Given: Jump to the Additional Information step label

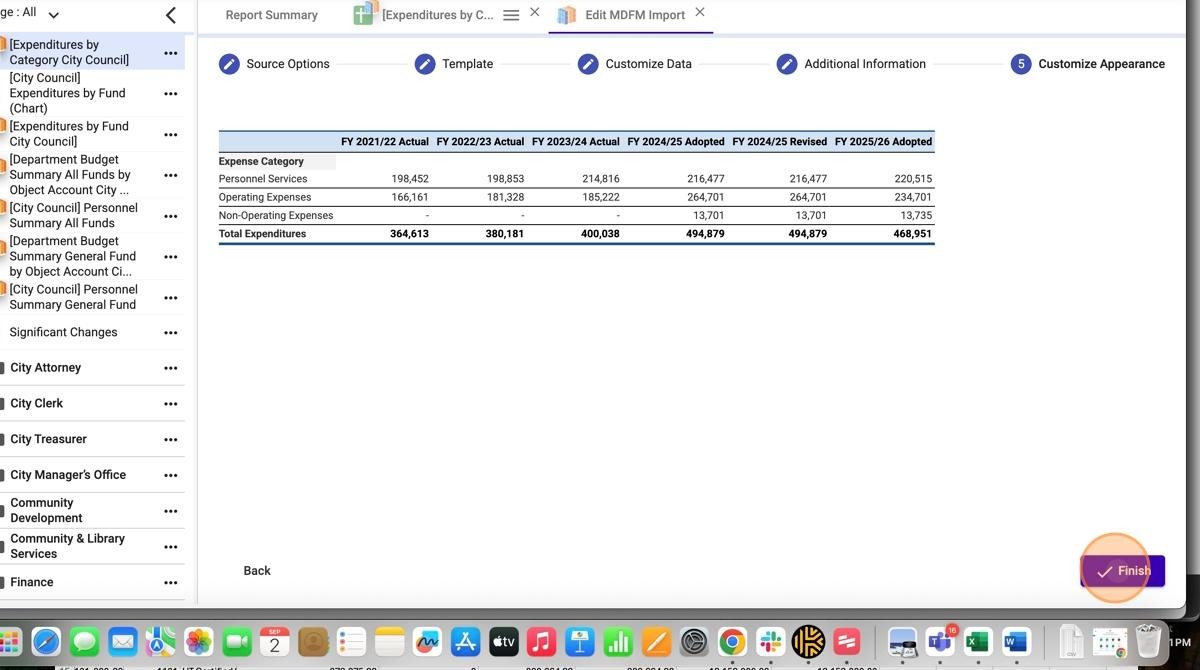Looking at the screenshot, I should point(865,64).
